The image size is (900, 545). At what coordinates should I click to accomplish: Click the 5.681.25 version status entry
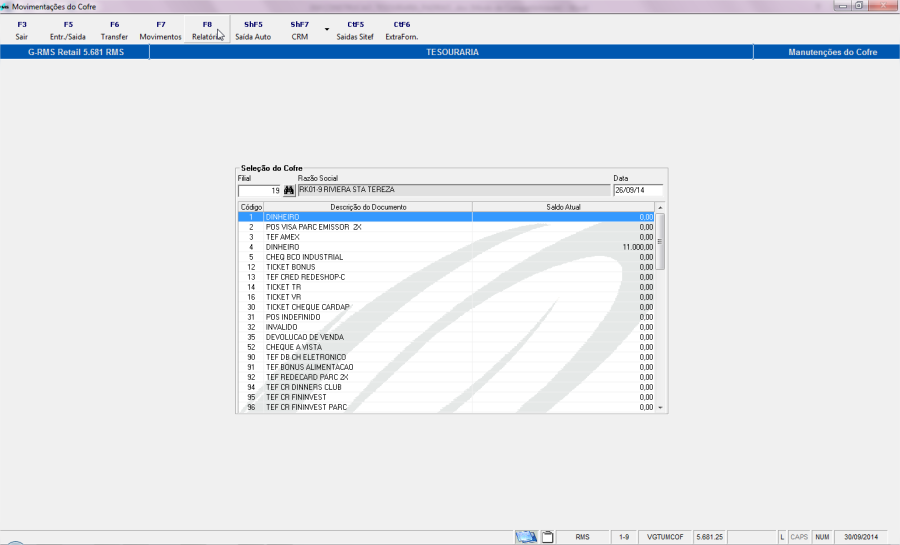coord(709,537)
